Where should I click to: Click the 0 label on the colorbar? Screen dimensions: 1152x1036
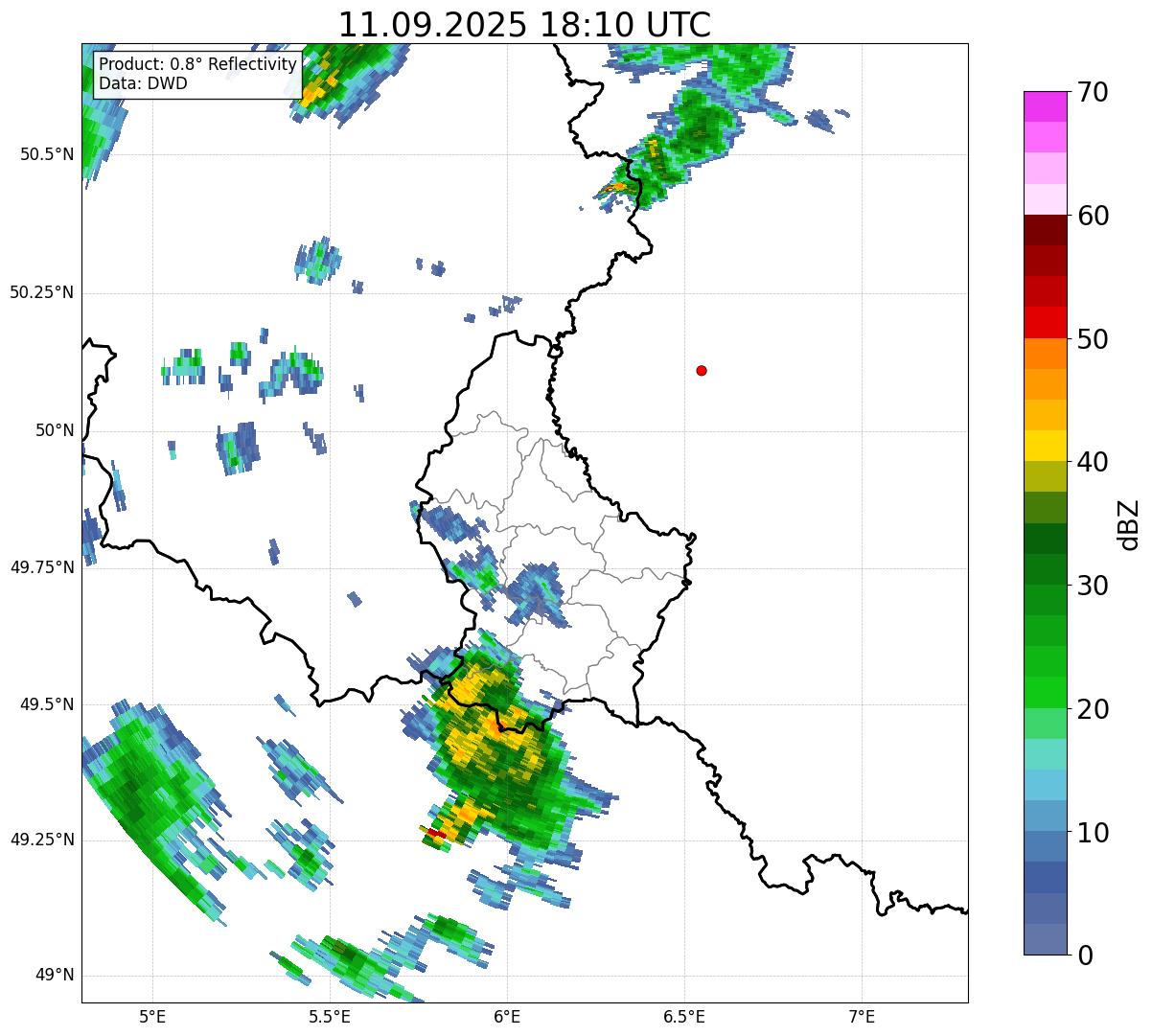(x=1085, y=955)
